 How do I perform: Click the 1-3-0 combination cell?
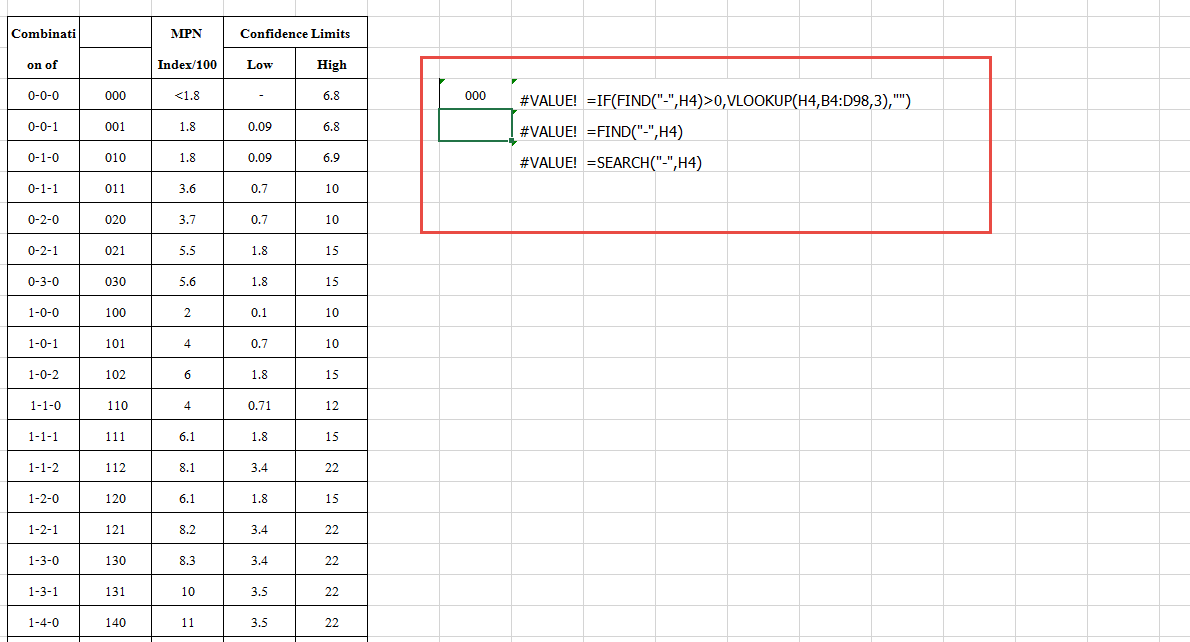pos(43,561)
